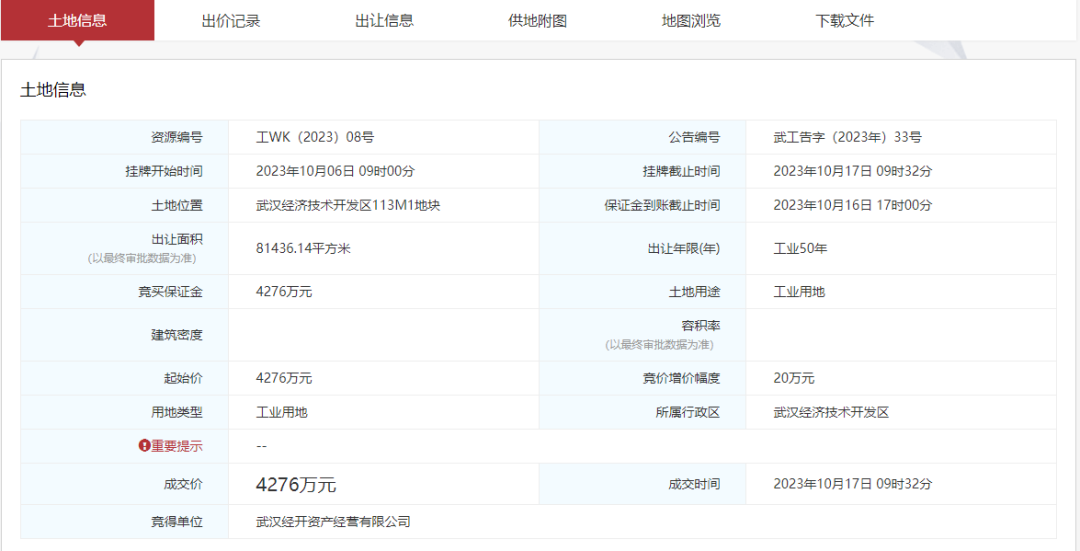Open the 下载文件 tab
1080x551 pixels.
click(844, 21)
